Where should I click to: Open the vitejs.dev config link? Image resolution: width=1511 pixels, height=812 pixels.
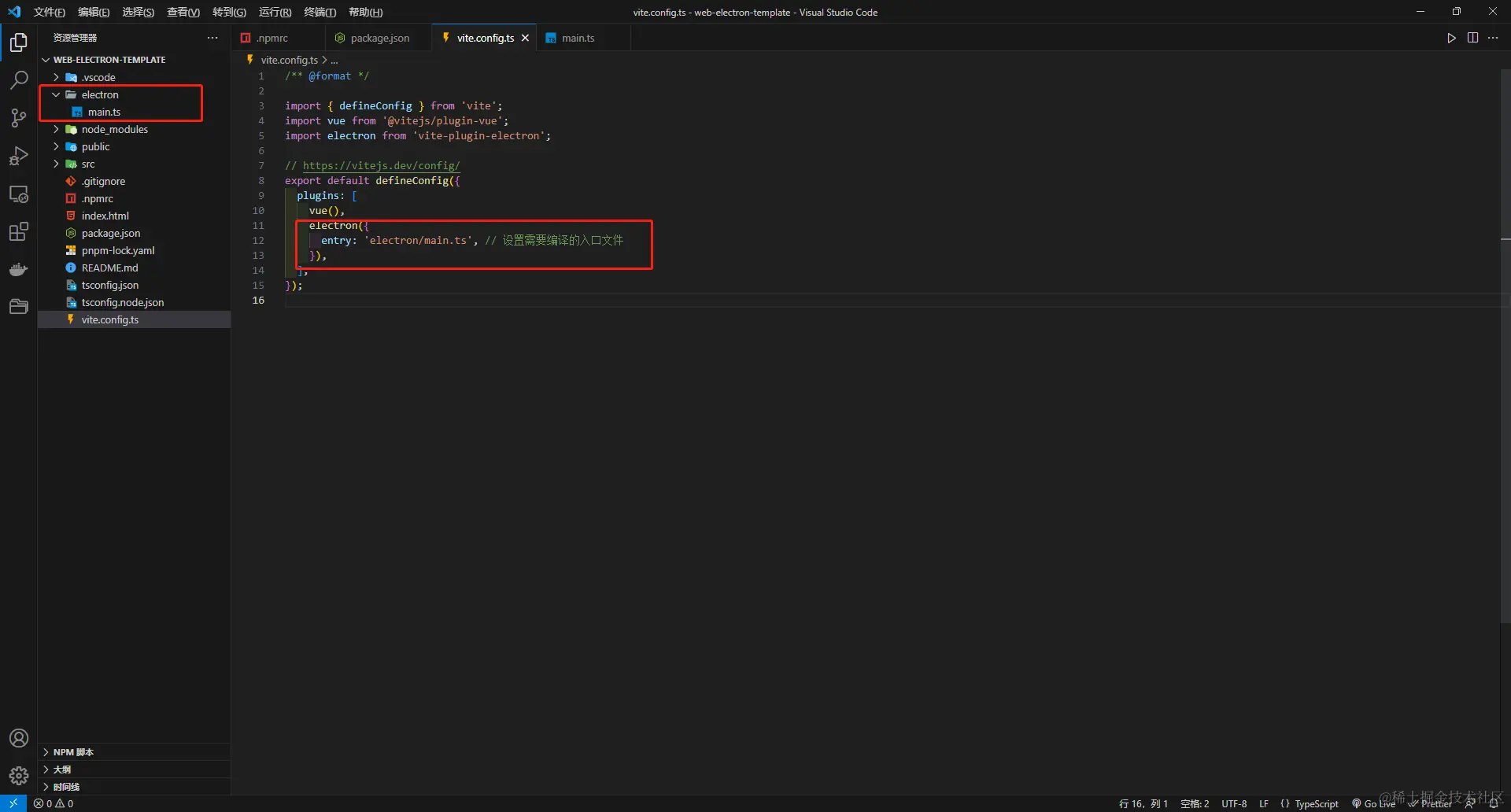point(381,165)
